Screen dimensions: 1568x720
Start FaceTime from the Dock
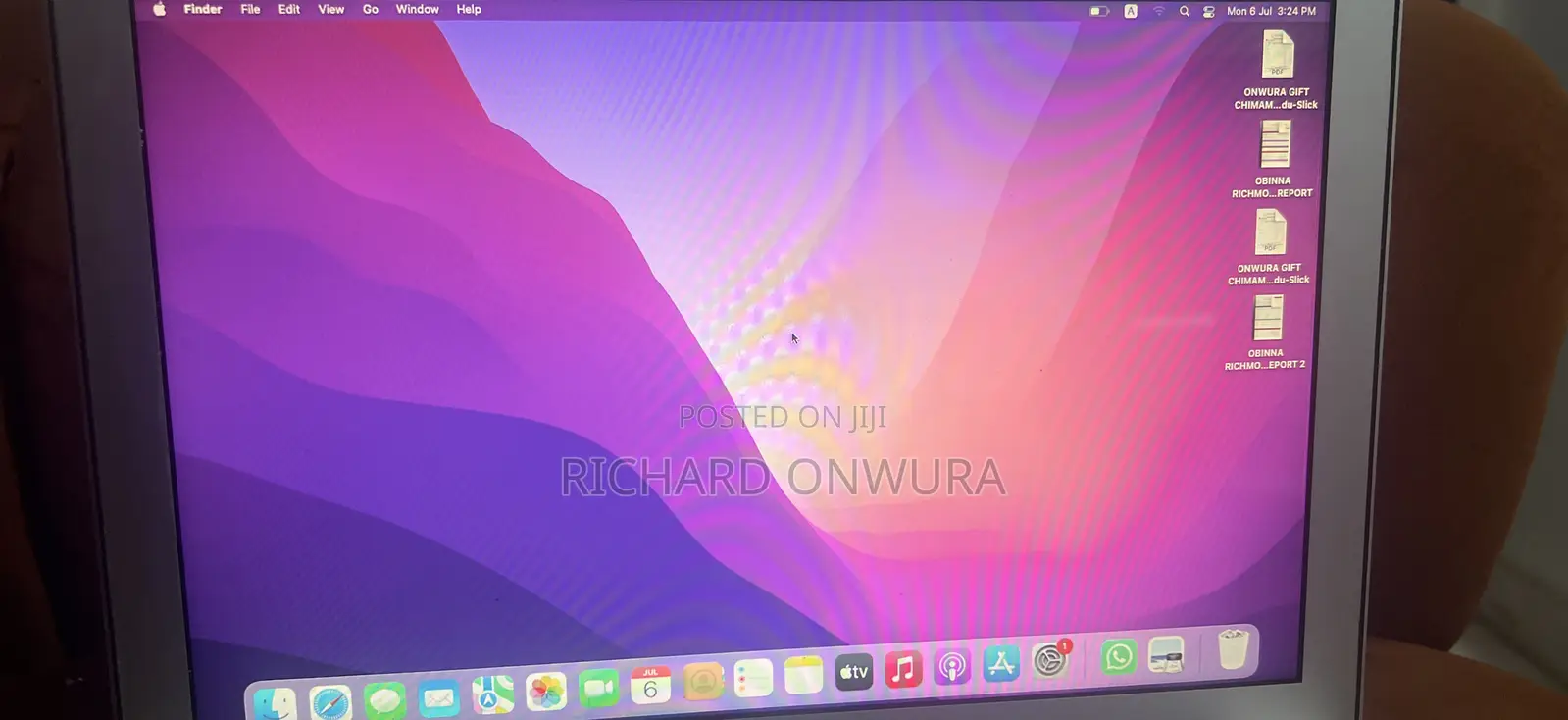coord(598,689)
